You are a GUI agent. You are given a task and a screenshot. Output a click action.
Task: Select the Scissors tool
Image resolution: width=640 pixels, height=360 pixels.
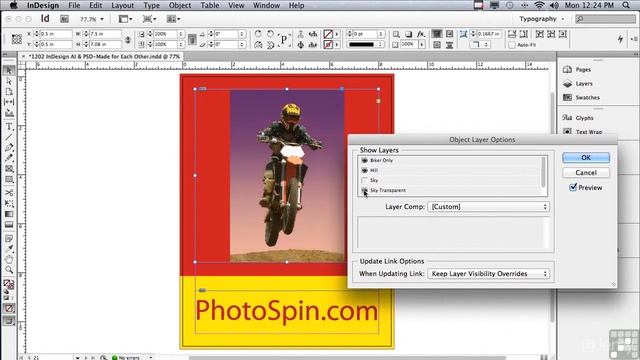click(x=9, y=192)
